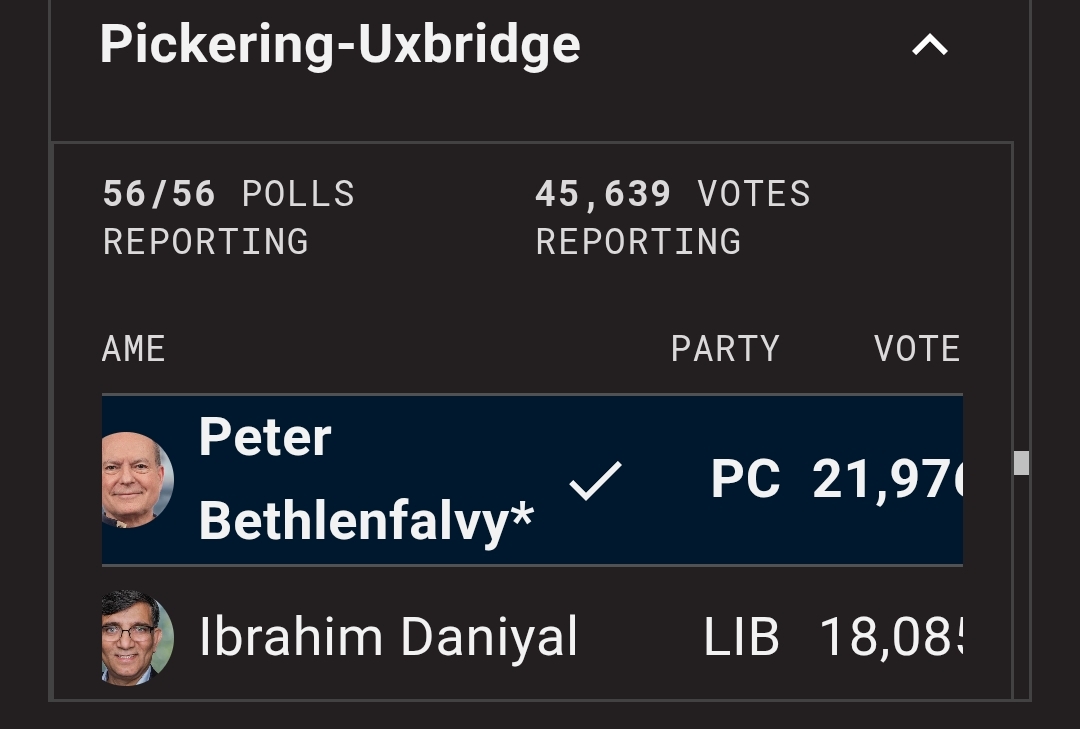Collapse the Pickering-Uxbridge section chevron
1080x729 pixels.
click(929, 45)
